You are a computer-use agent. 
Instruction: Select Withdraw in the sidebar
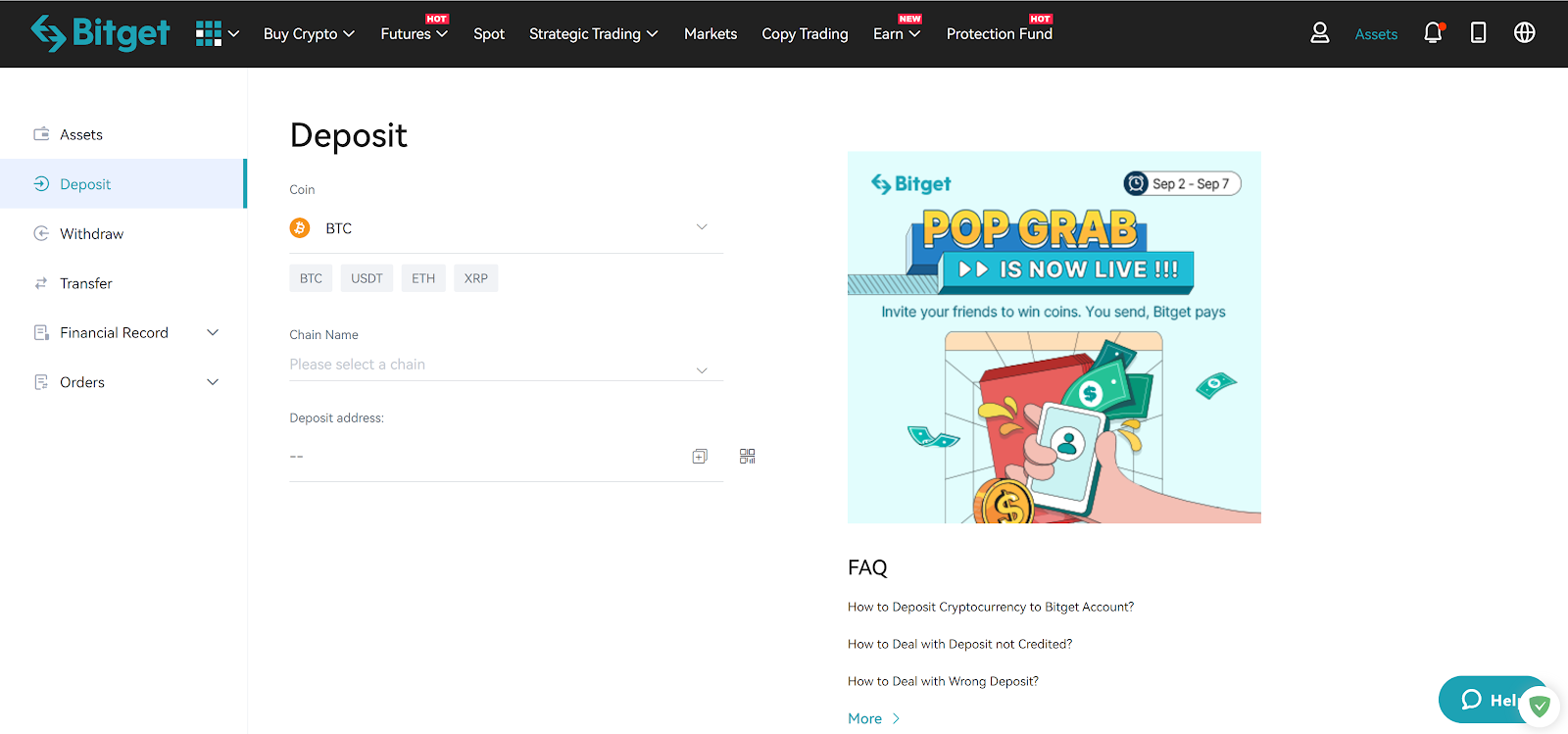(123, 233)
